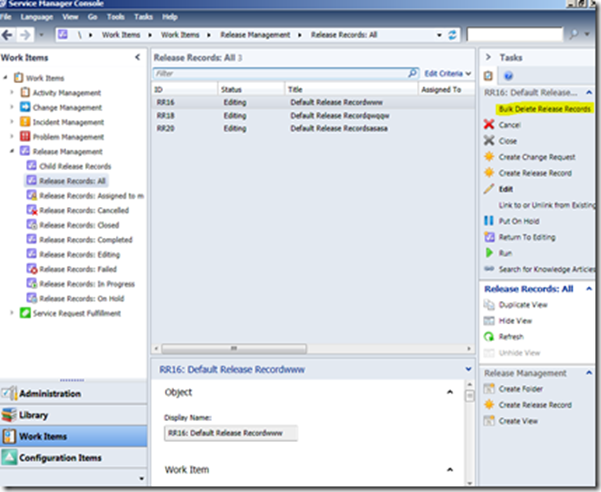Click the Create View icon
The height and width of the screenshot is (492, 601).
tap(489, 421)
